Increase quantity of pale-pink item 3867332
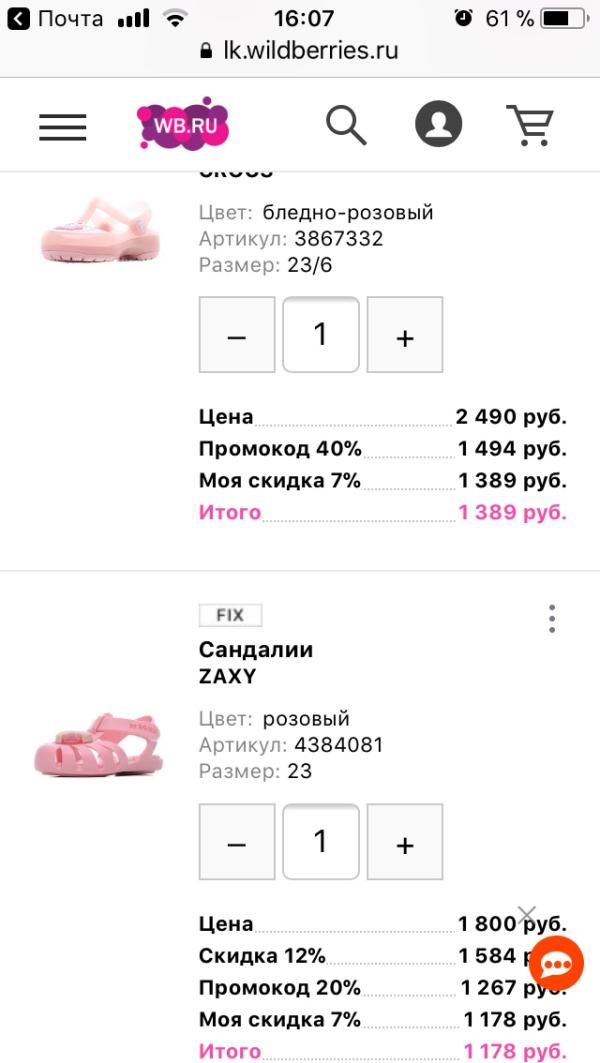The image size is (600, 1063). tap(405, 335)
